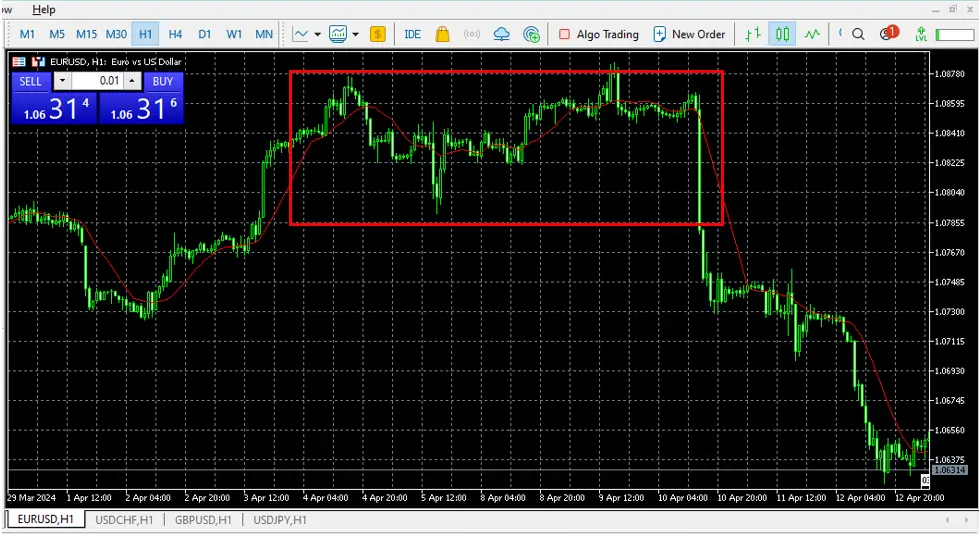Viewport: 979px width, 534px height.
Task: Toggle Algo Trading on
Action: pyautogui.click(x=598, y=34)
